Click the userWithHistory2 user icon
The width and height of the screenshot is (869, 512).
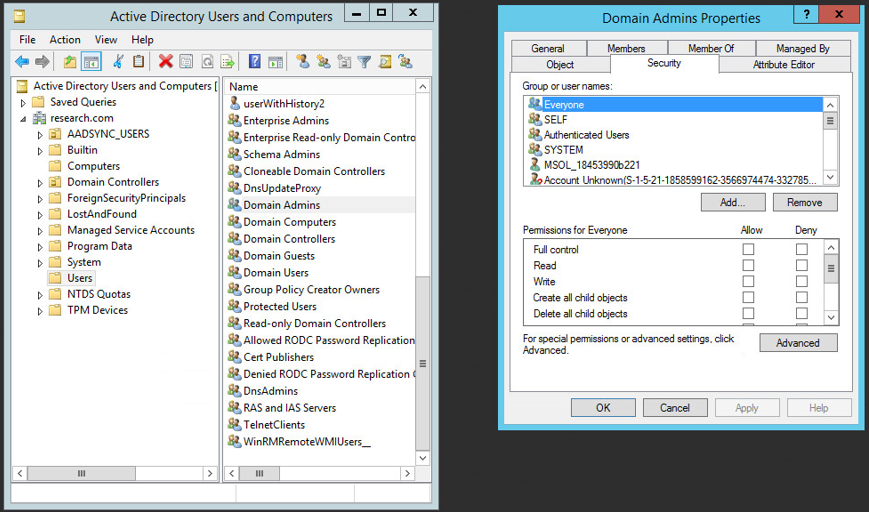point(234,103)
